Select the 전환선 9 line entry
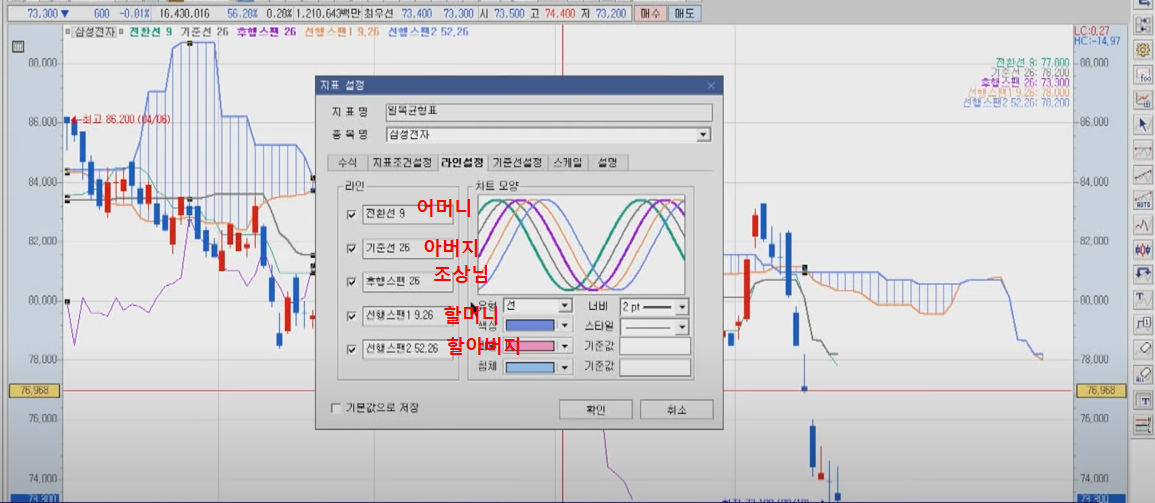Viewport: 1155px width, 503px height. 408,214
